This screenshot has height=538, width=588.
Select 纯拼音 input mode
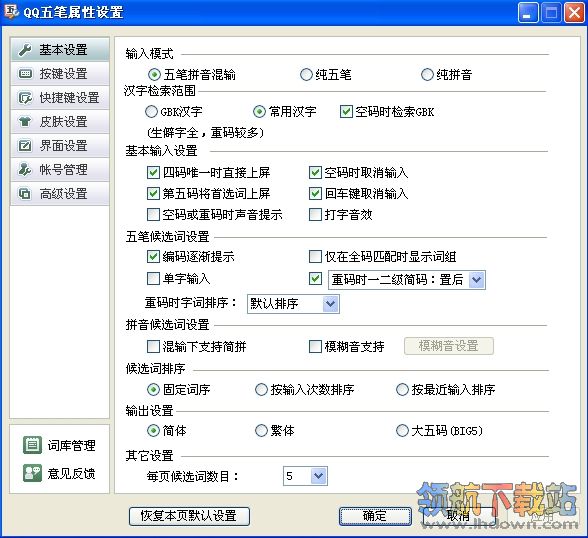(x=427, y=75)
